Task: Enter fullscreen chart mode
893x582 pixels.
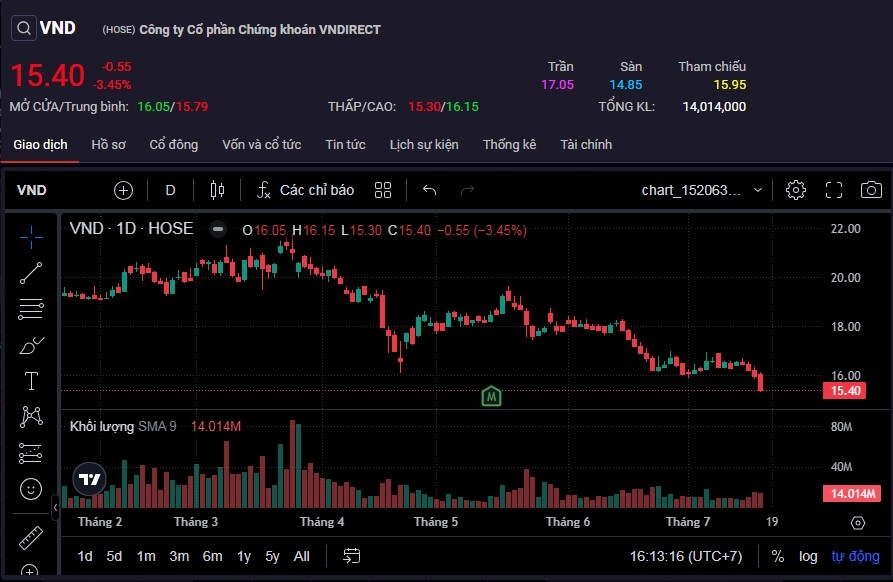Action: (x=834, y=190)
